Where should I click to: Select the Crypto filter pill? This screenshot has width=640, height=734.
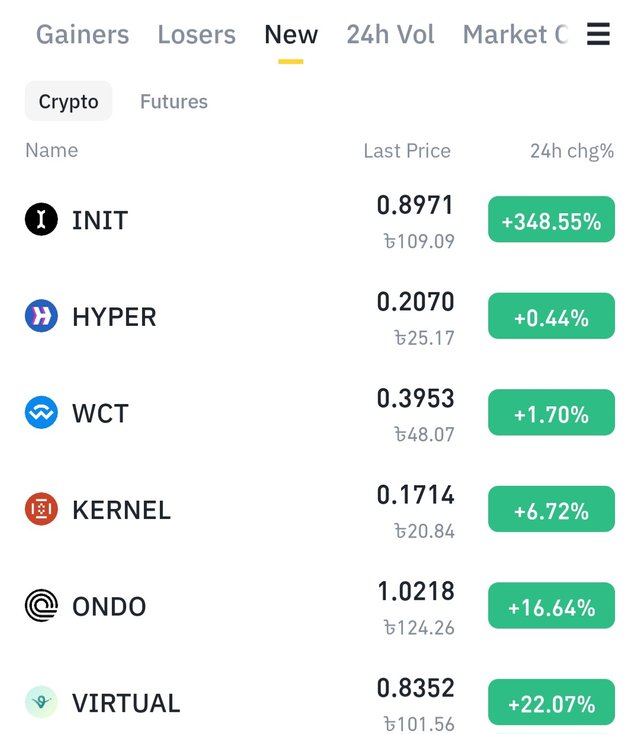[x=68, y=101]
